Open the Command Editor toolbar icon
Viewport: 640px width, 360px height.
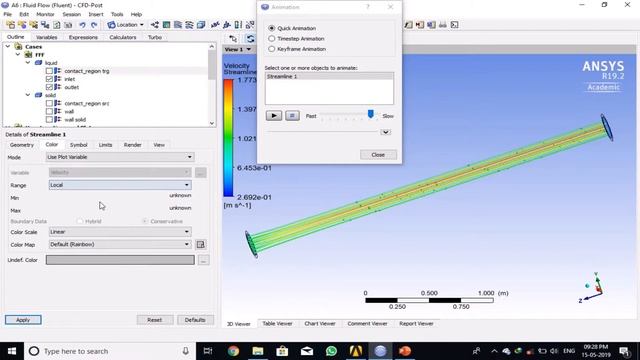pos(454,25)
